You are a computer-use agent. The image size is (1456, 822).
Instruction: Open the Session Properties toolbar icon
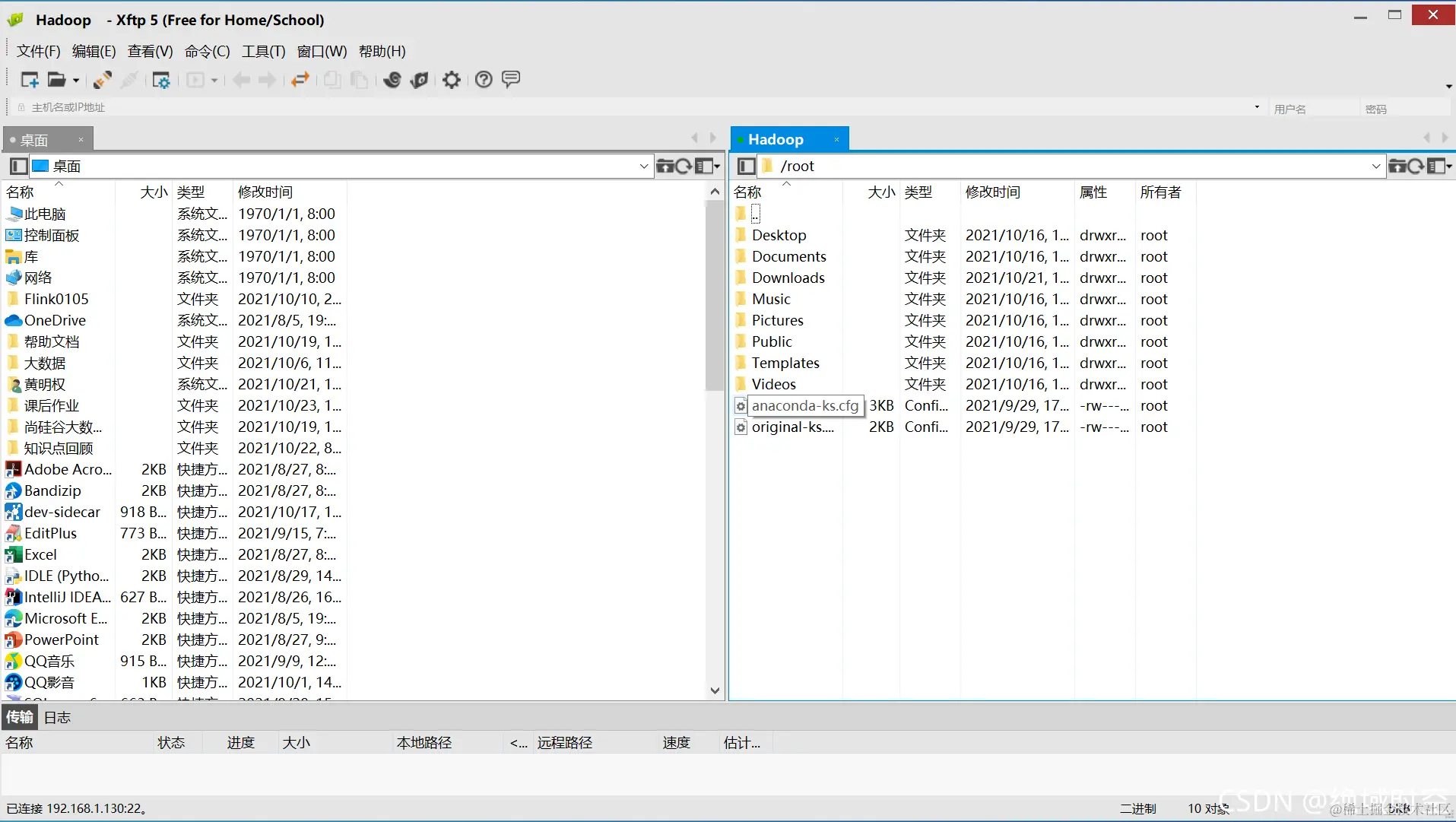pos(161,80)
